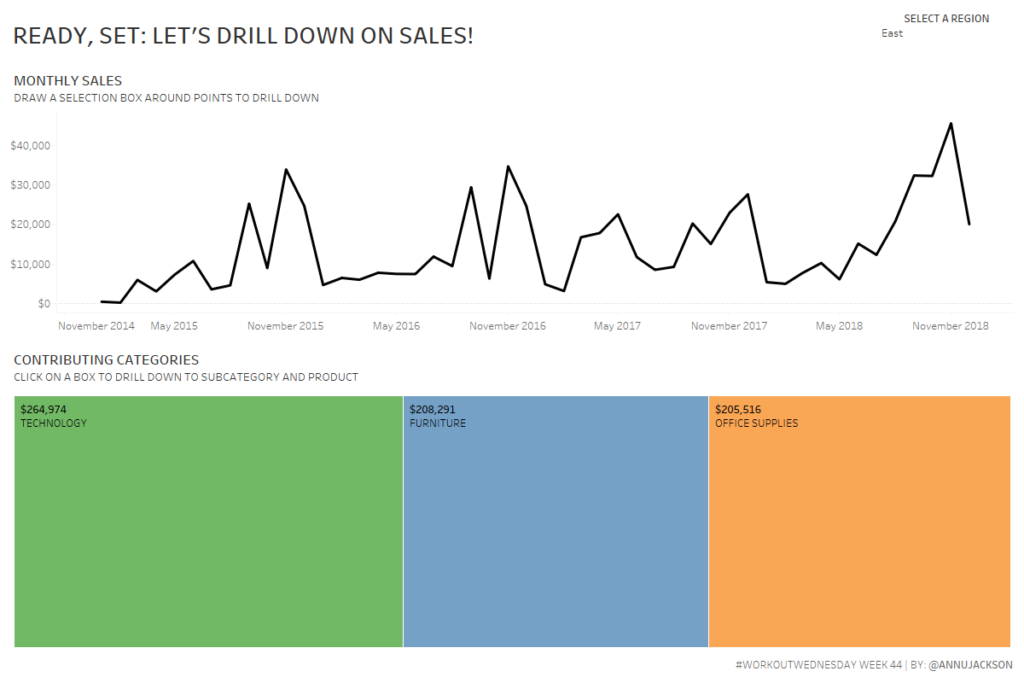Screen dimensions: 1024x683
Task: Click the $208,291 Furniture sales label
Action: pos(432,409)
